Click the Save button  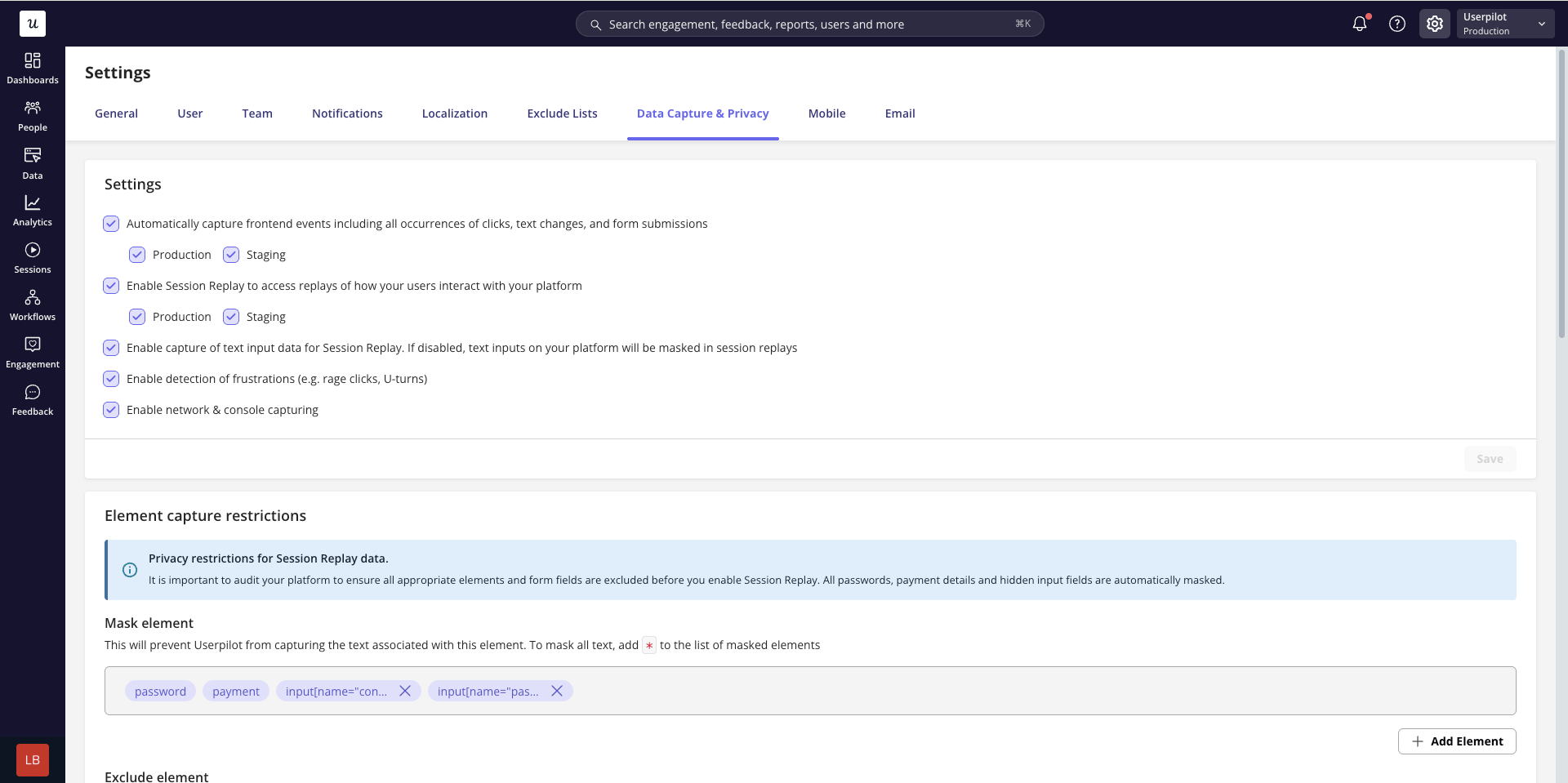pyautogui.click(x=1490, y=459)
